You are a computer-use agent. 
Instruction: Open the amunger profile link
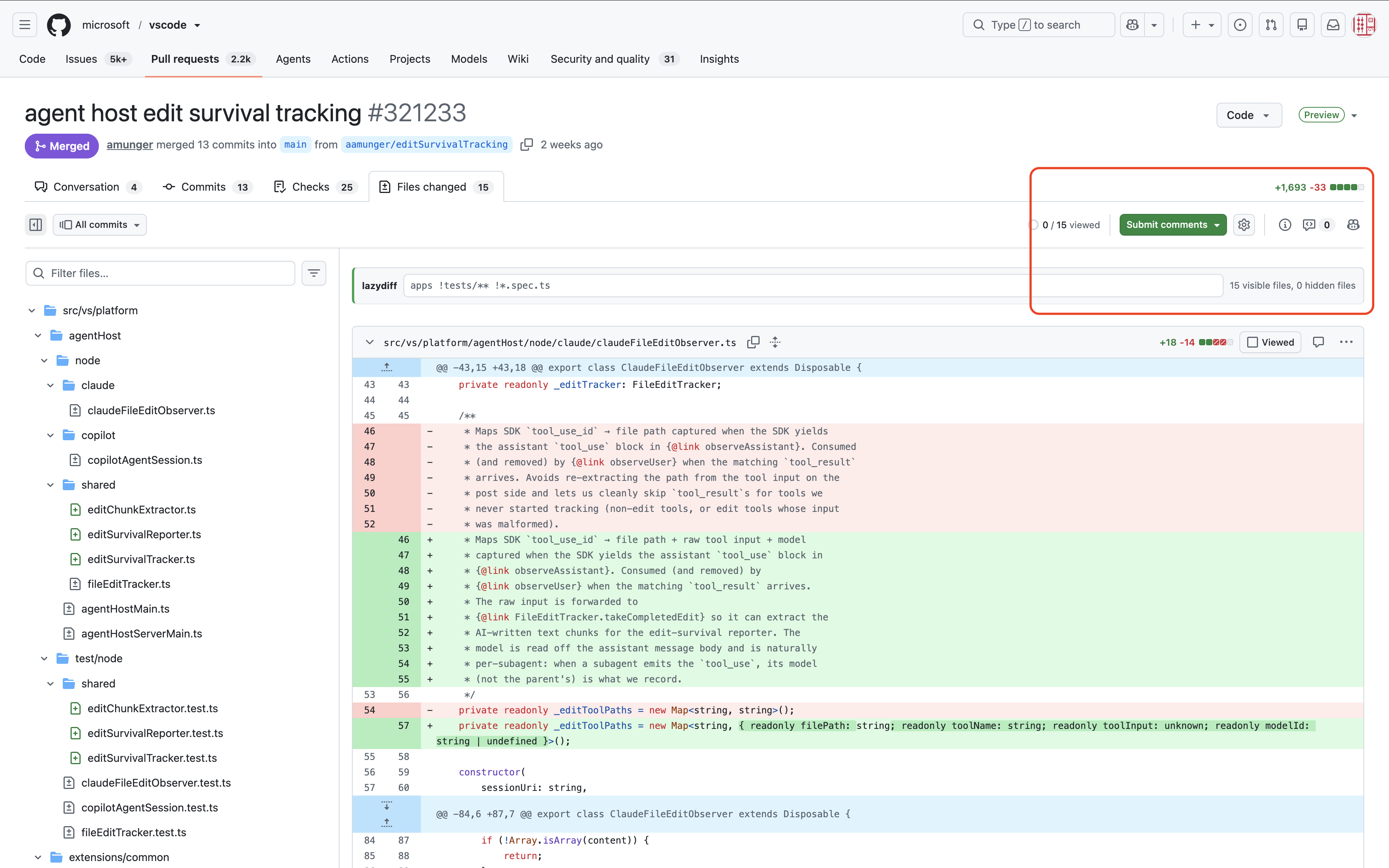tap(130, 145)
